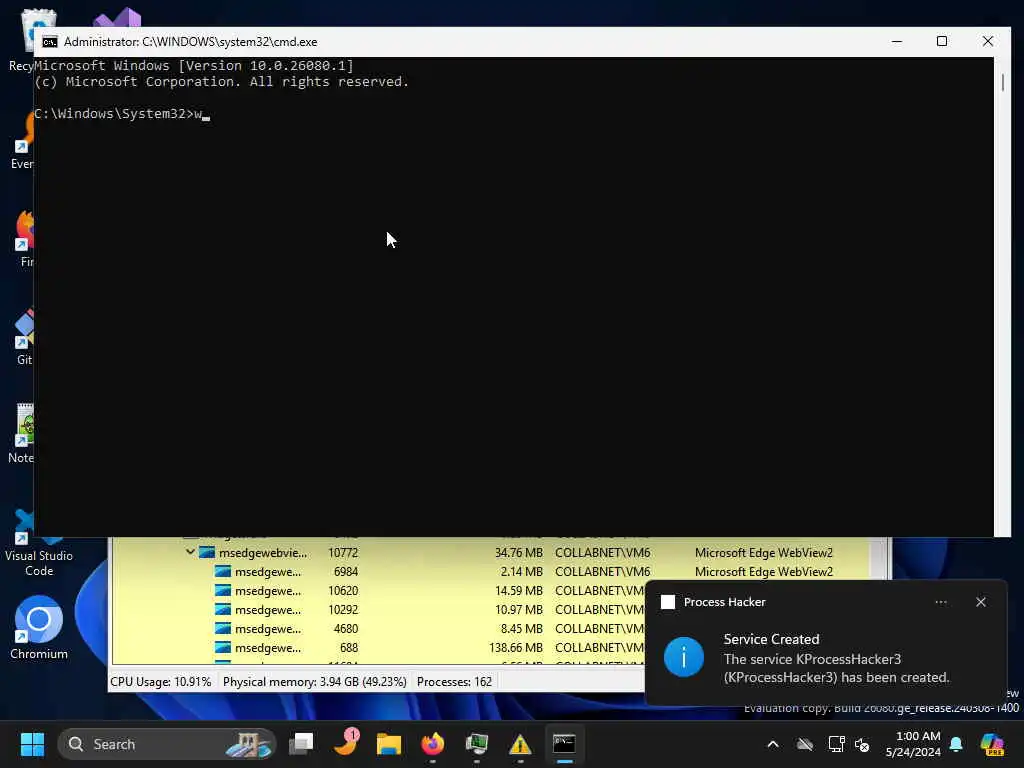Click the Service Created notification title
This screenshot has height=768, width=1024.
pos(771,639)
